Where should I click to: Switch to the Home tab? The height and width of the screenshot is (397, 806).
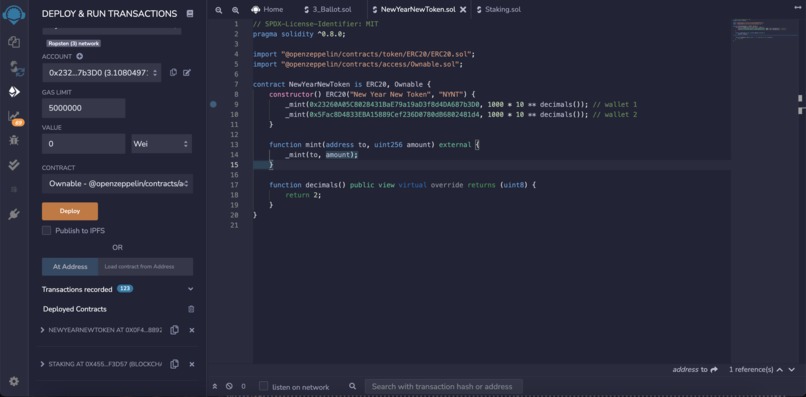(x=268, y=9)
